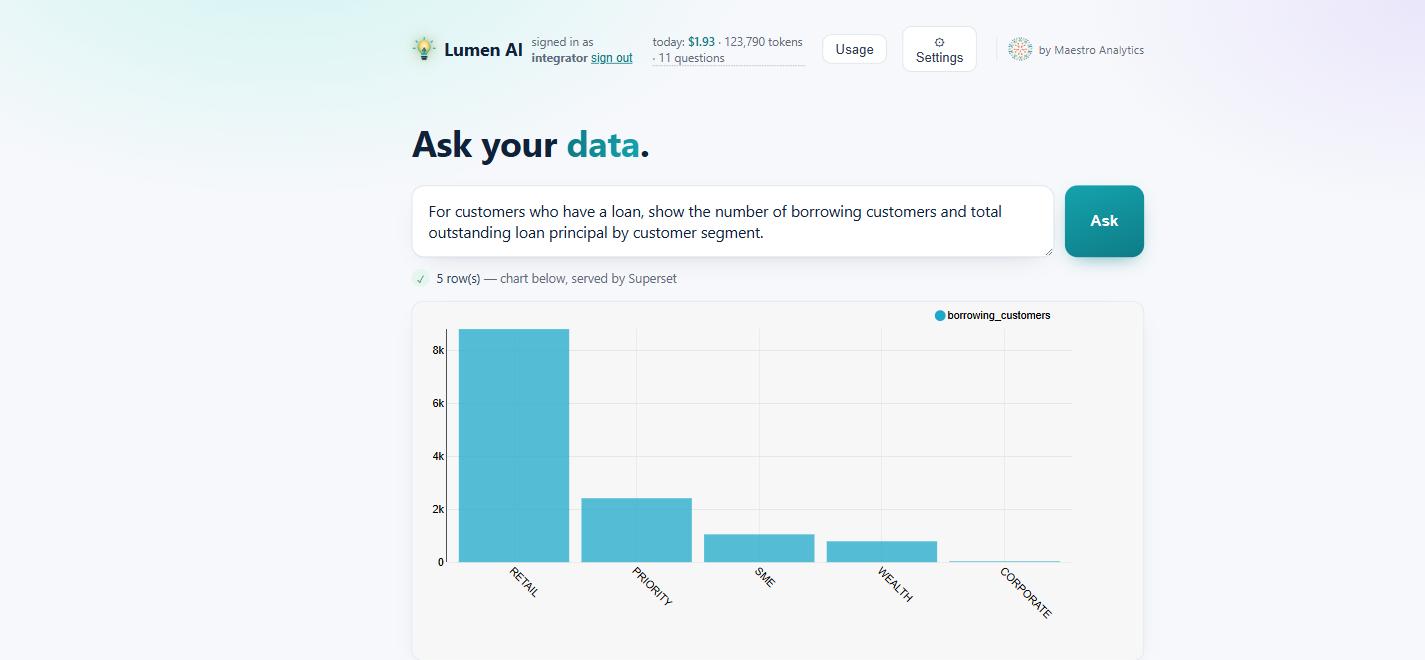The height and width of the screenshot is (660, 1425).
Task: Click the 'integrator' username text
Action: [x=559, y=58]
